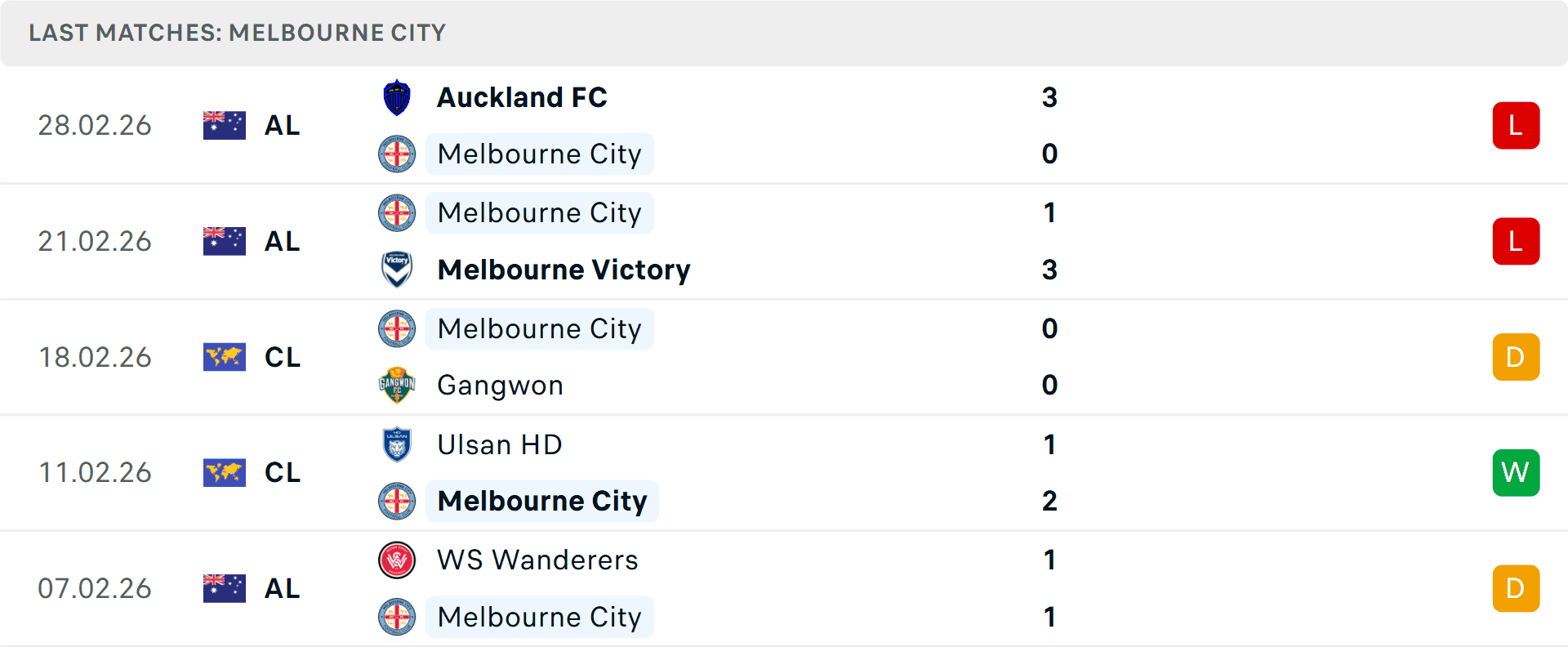Open the Gangwon FC crest
1568x647 pixels.
coord(398,385)
